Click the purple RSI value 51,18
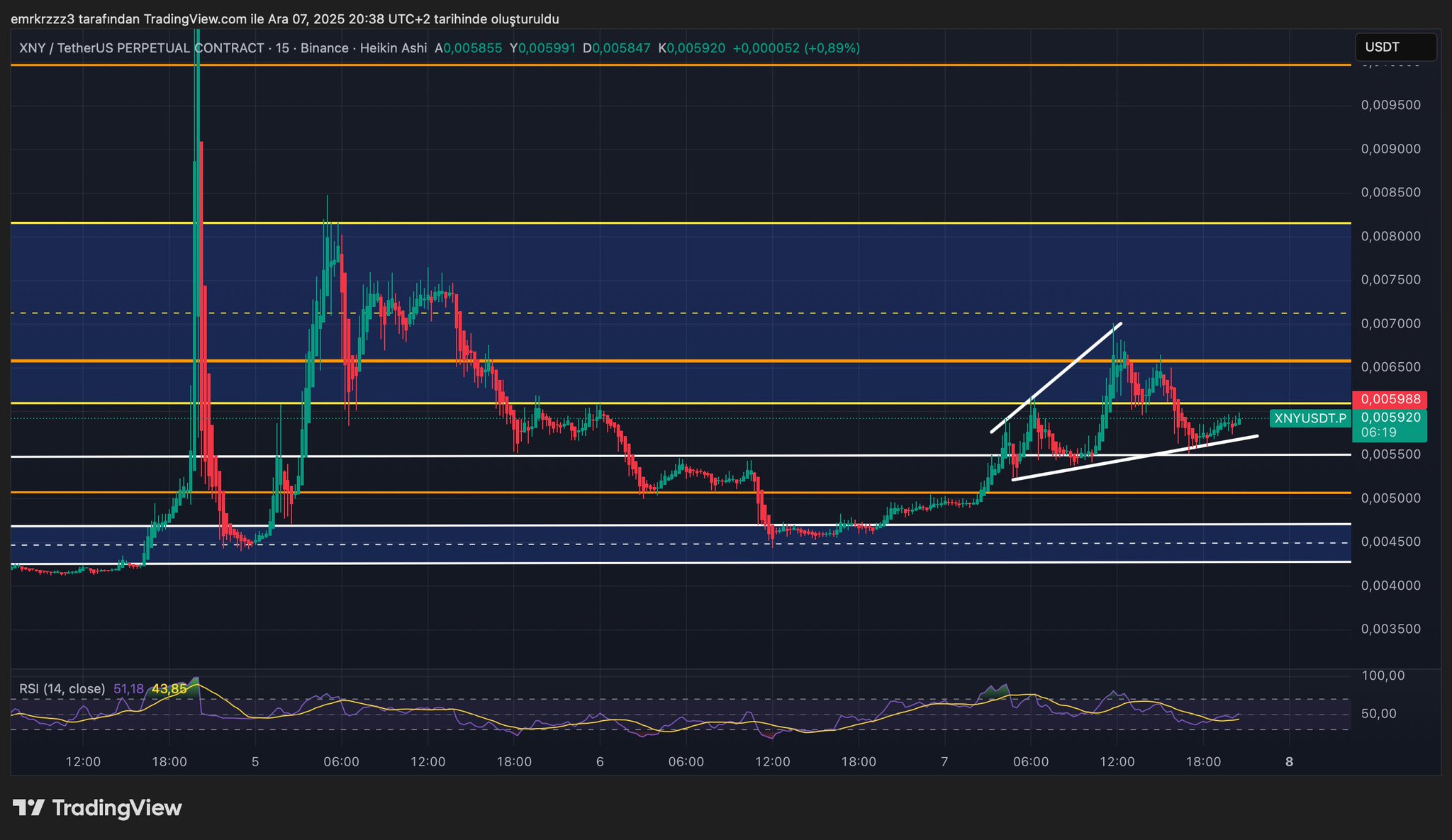Image resolution: width=1452 pixels, height=840 pixels. (x=128, y=688)
